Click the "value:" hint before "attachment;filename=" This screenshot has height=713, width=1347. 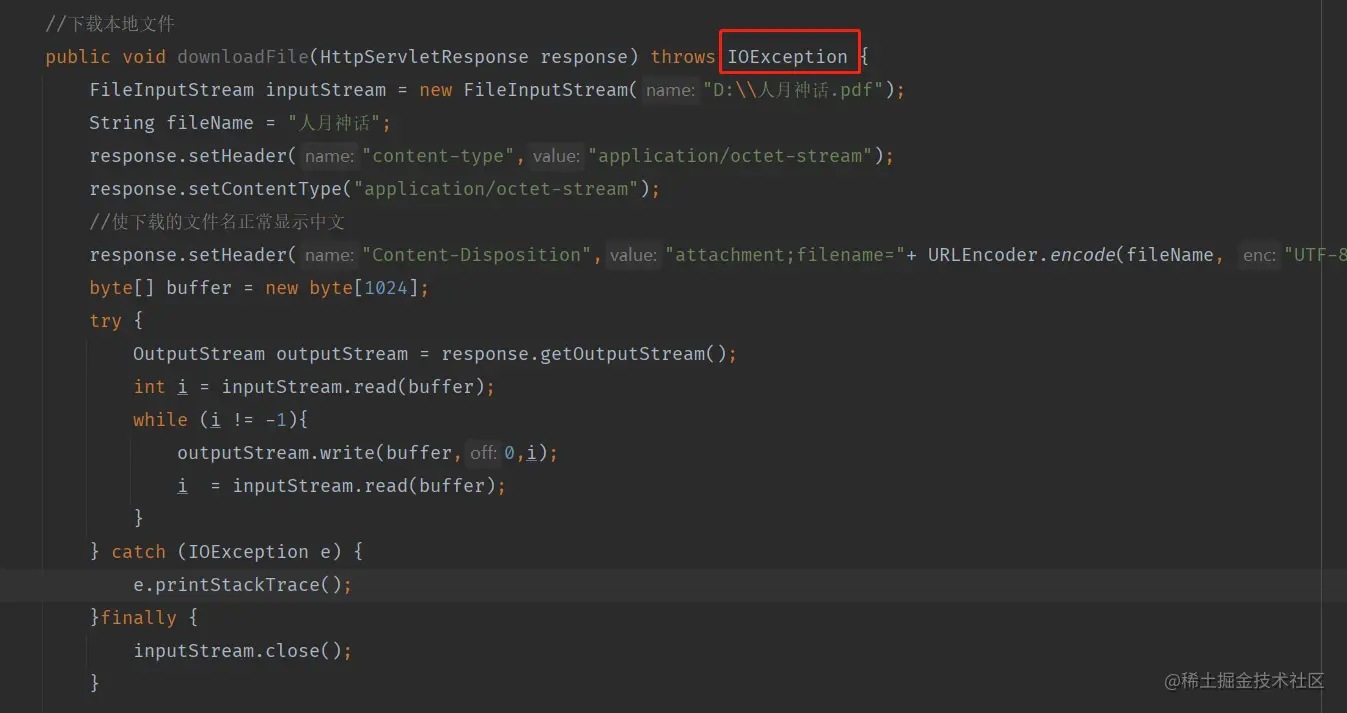633,256
